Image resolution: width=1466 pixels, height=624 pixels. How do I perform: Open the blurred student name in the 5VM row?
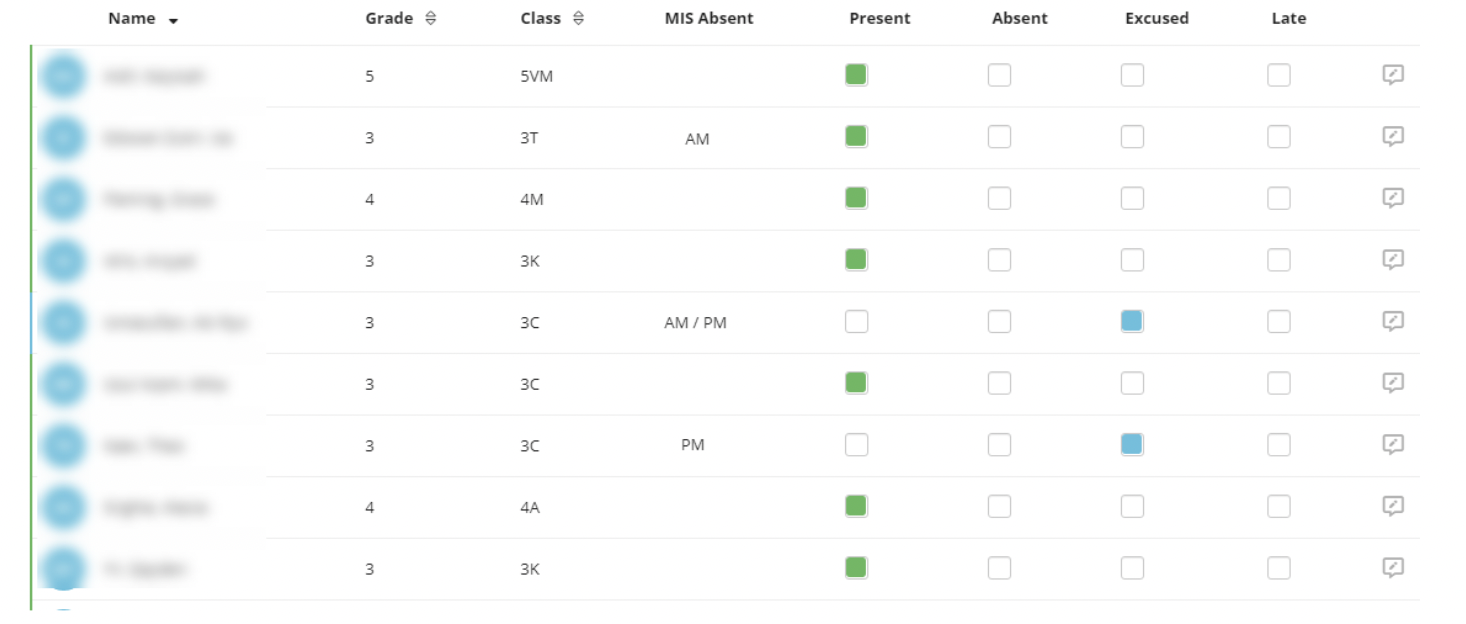[x=154, y=76]
